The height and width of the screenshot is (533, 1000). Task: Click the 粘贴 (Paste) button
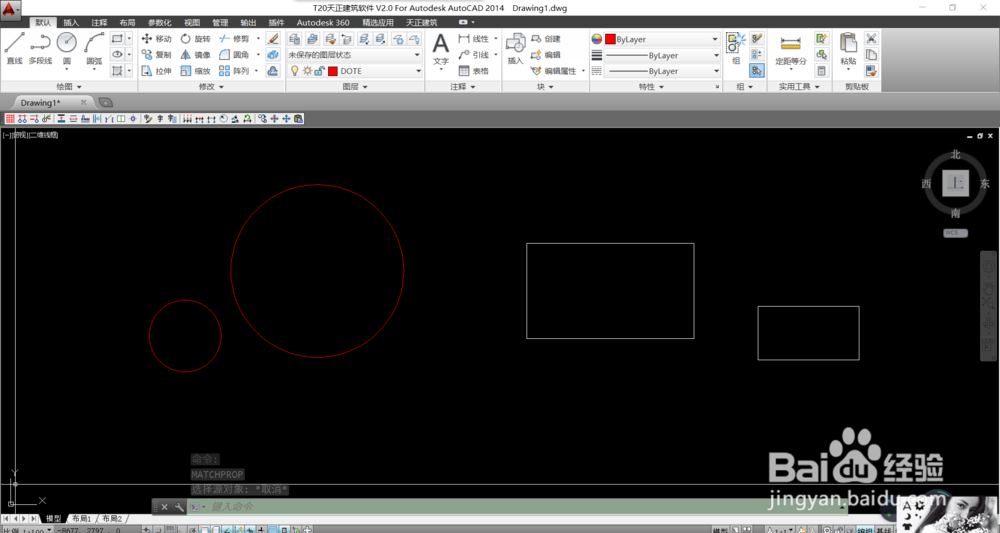coord(848,49)
